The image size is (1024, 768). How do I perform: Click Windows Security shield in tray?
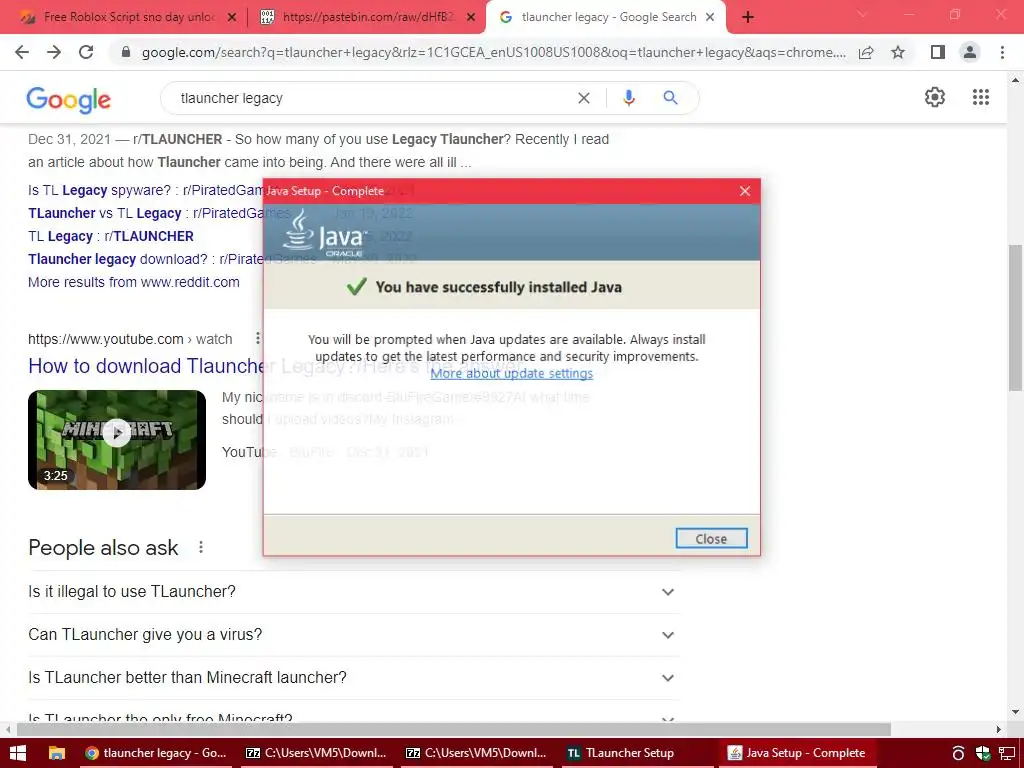point(983,753)
